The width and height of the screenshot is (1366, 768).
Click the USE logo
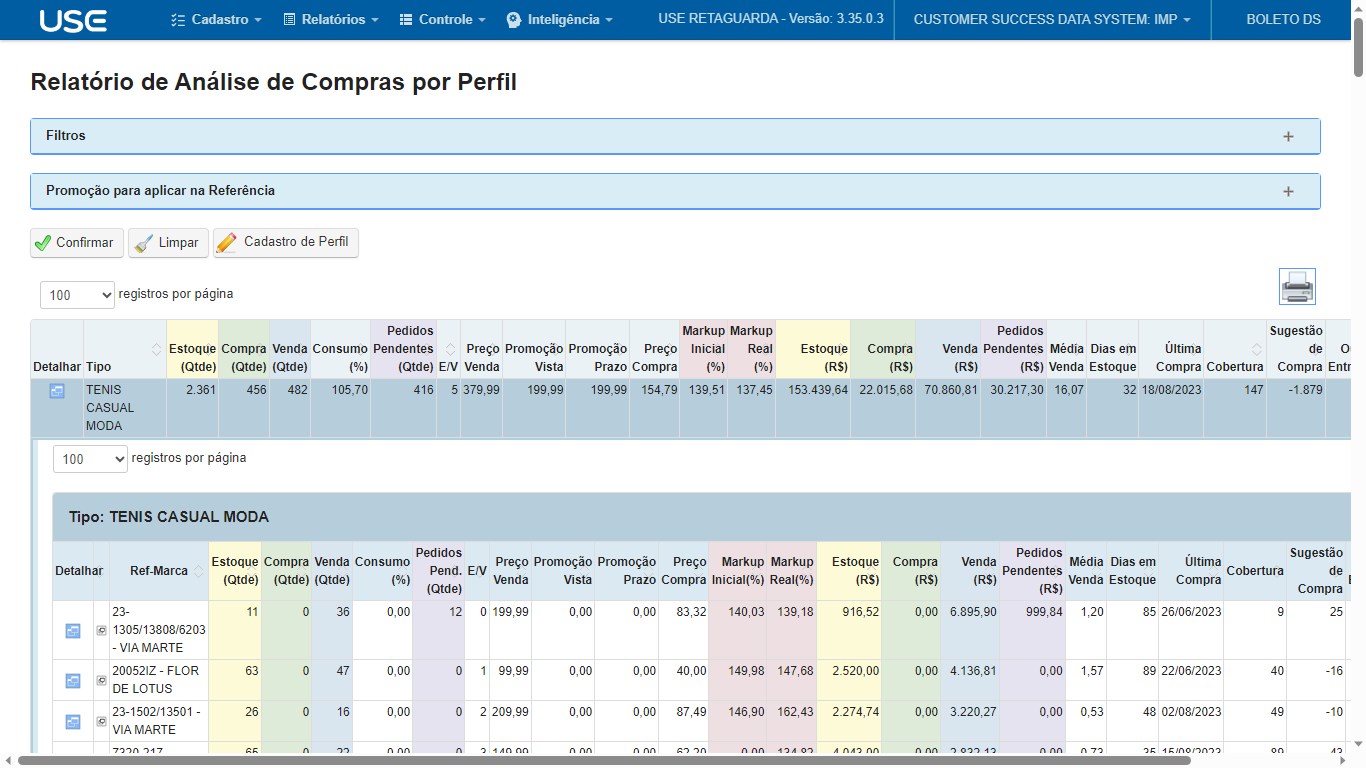click(72, 20)
